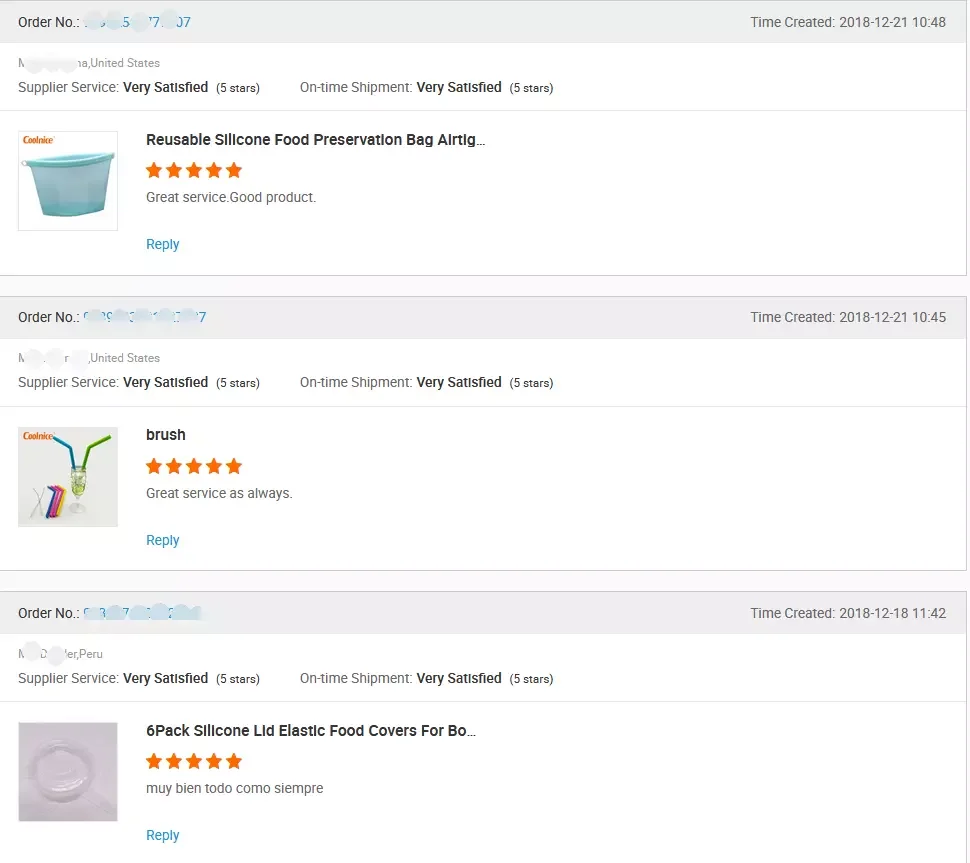Reply to "Great service as always." review
The width and height of the screenshot is (970, 863).
(x=163, y=540)
